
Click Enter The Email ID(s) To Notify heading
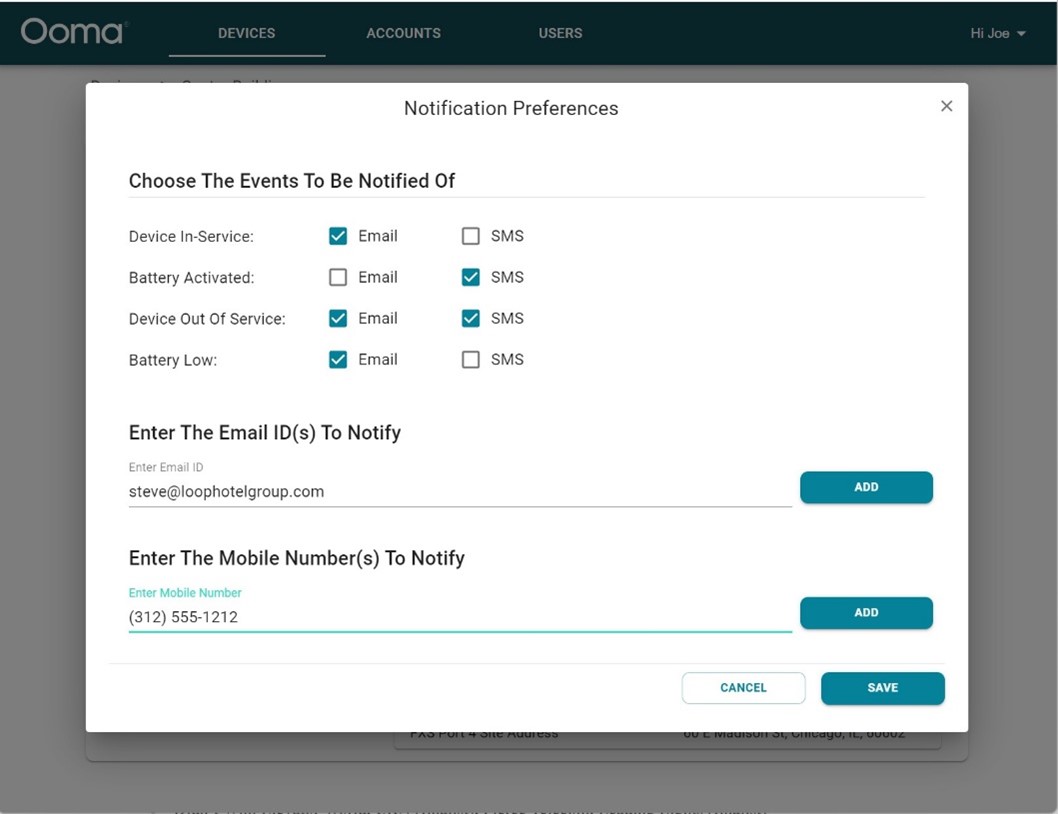coord(264,433)
